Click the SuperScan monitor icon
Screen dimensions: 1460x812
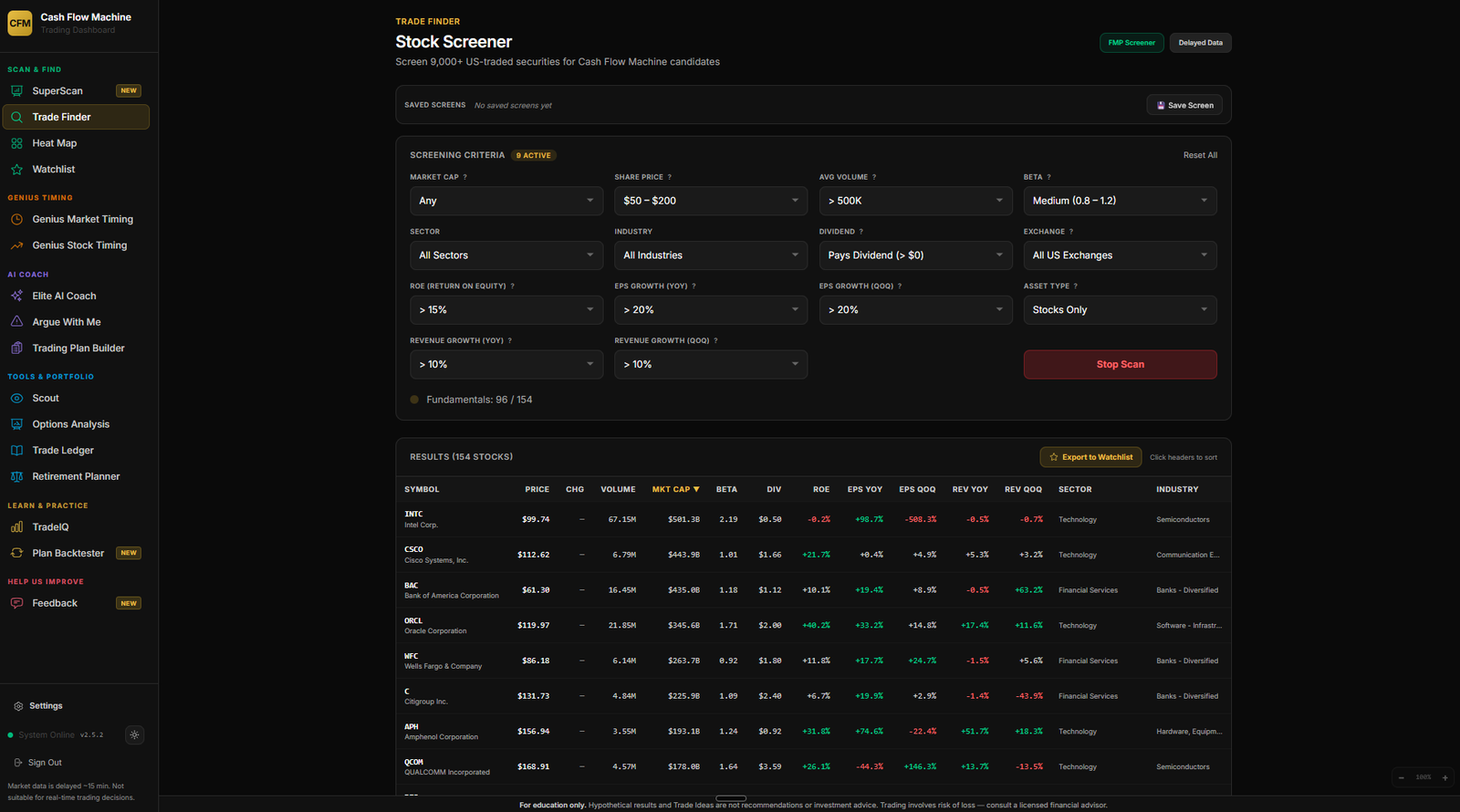16,91
